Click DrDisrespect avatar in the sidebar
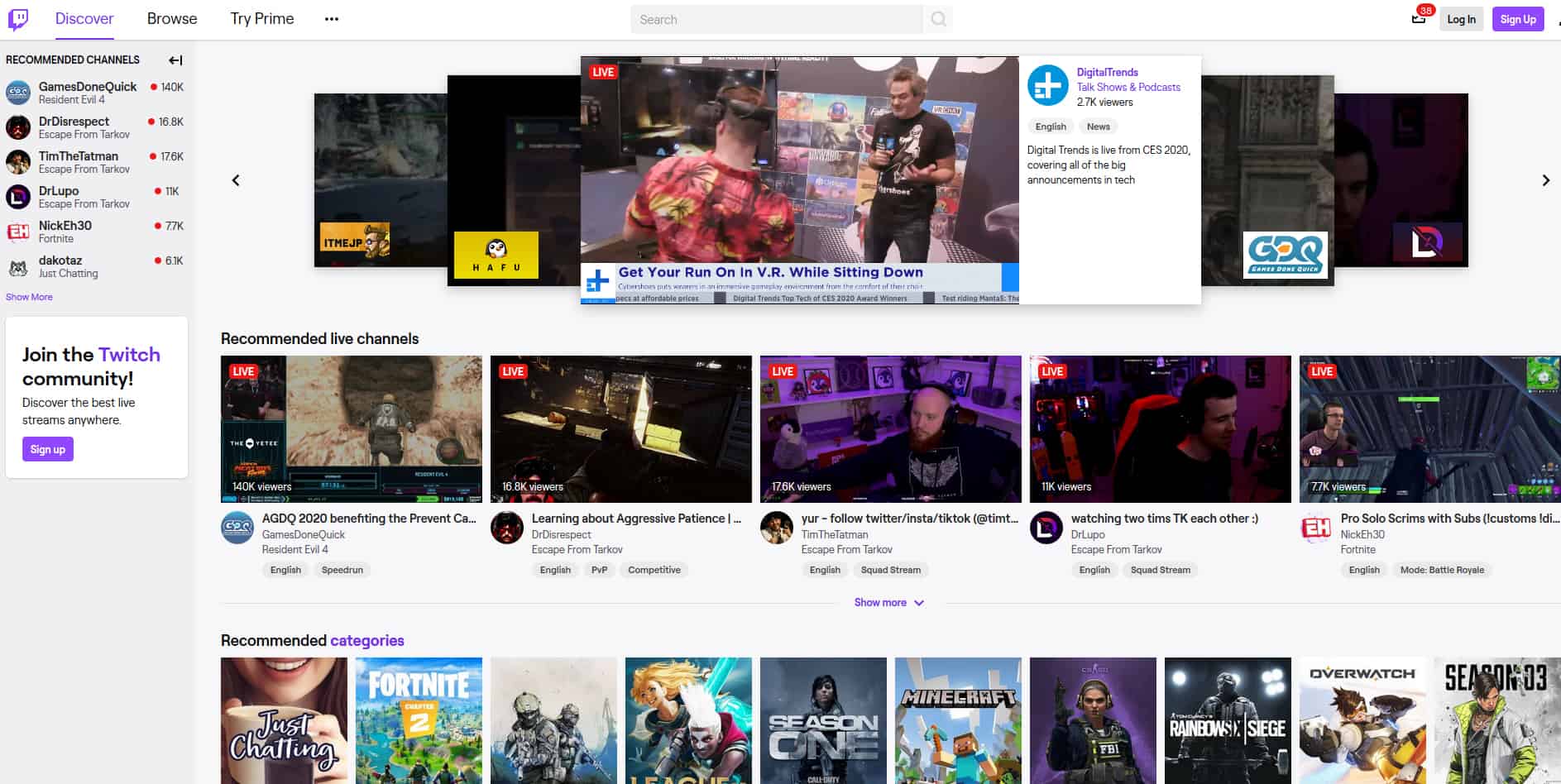 [x=18, y=127]
